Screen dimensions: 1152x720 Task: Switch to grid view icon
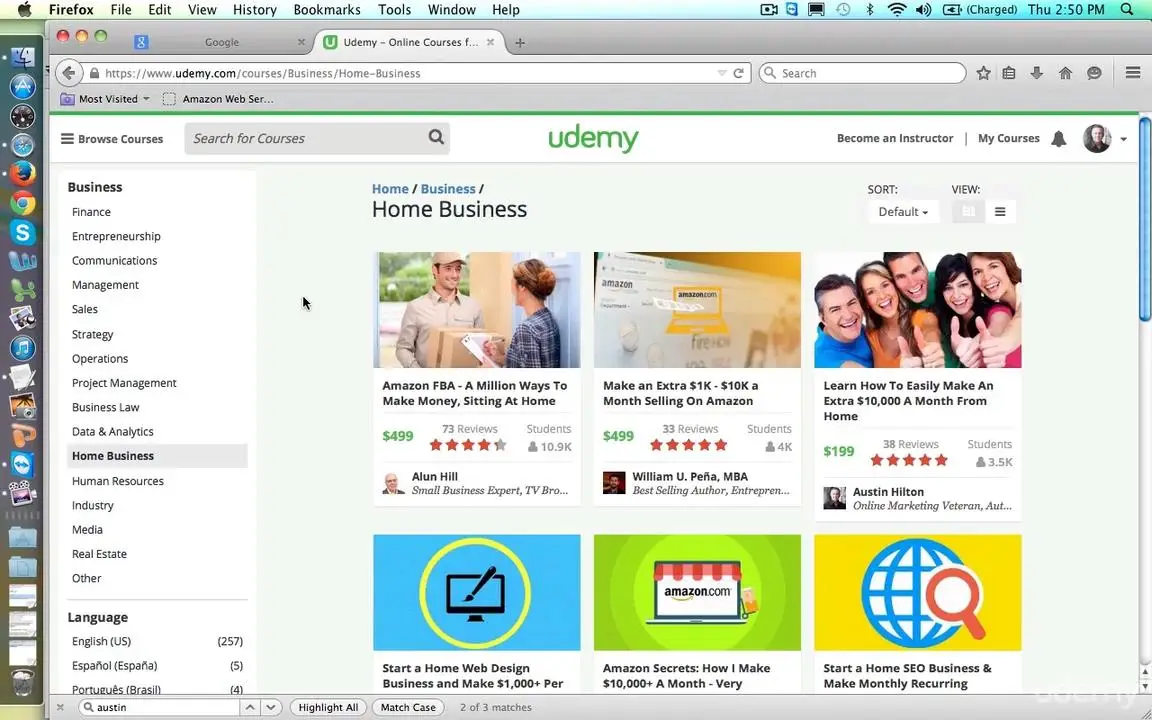coord(968,212)
